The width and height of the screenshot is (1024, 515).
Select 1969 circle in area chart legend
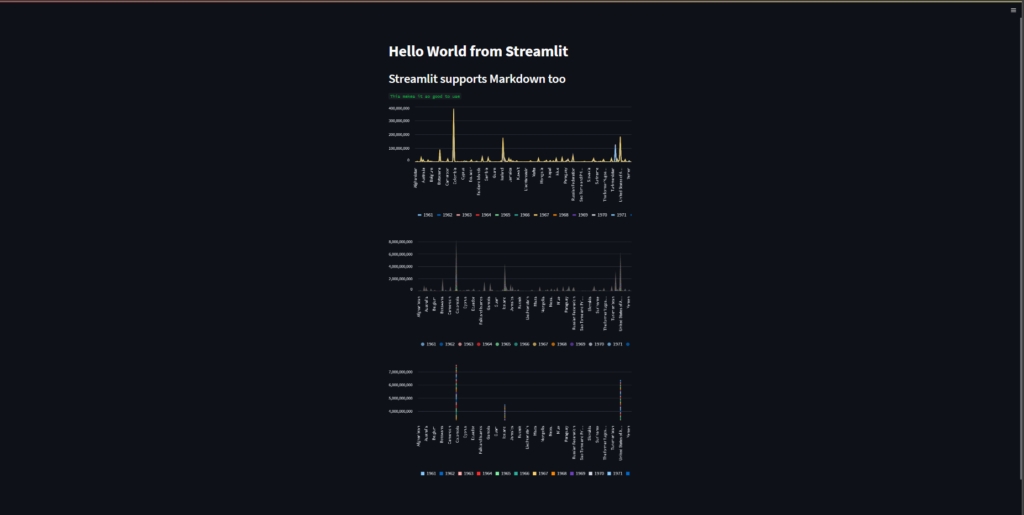pyautogui.click(x=572, y=344)
